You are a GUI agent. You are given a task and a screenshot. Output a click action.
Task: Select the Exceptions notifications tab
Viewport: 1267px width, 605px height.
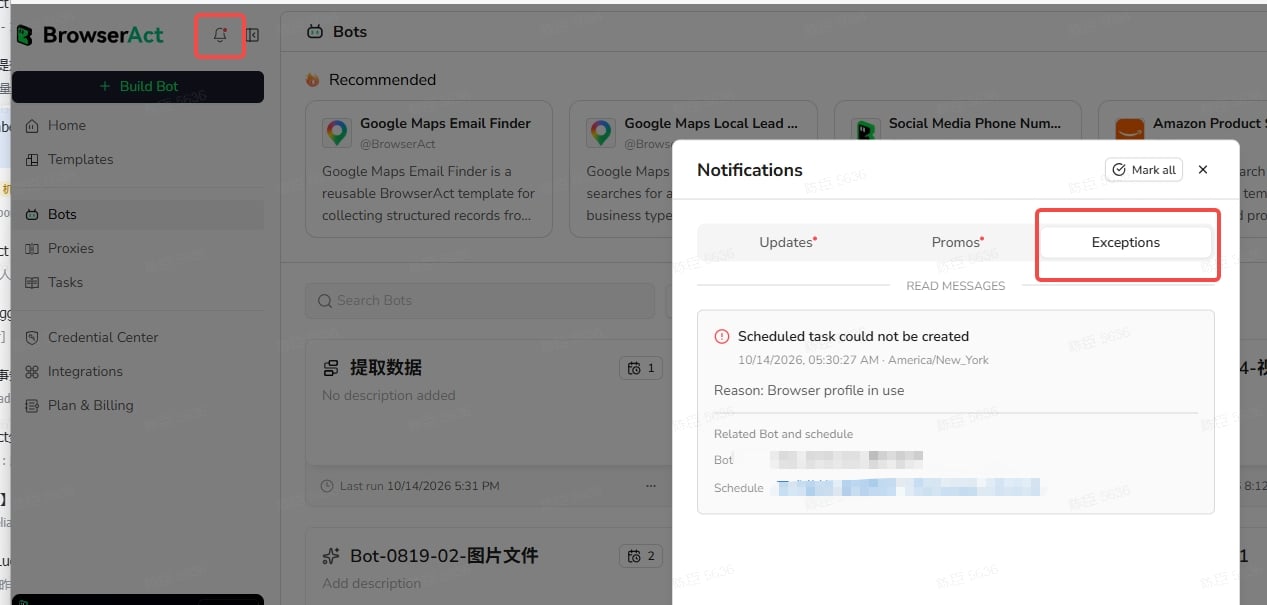tap(1126, 242)
